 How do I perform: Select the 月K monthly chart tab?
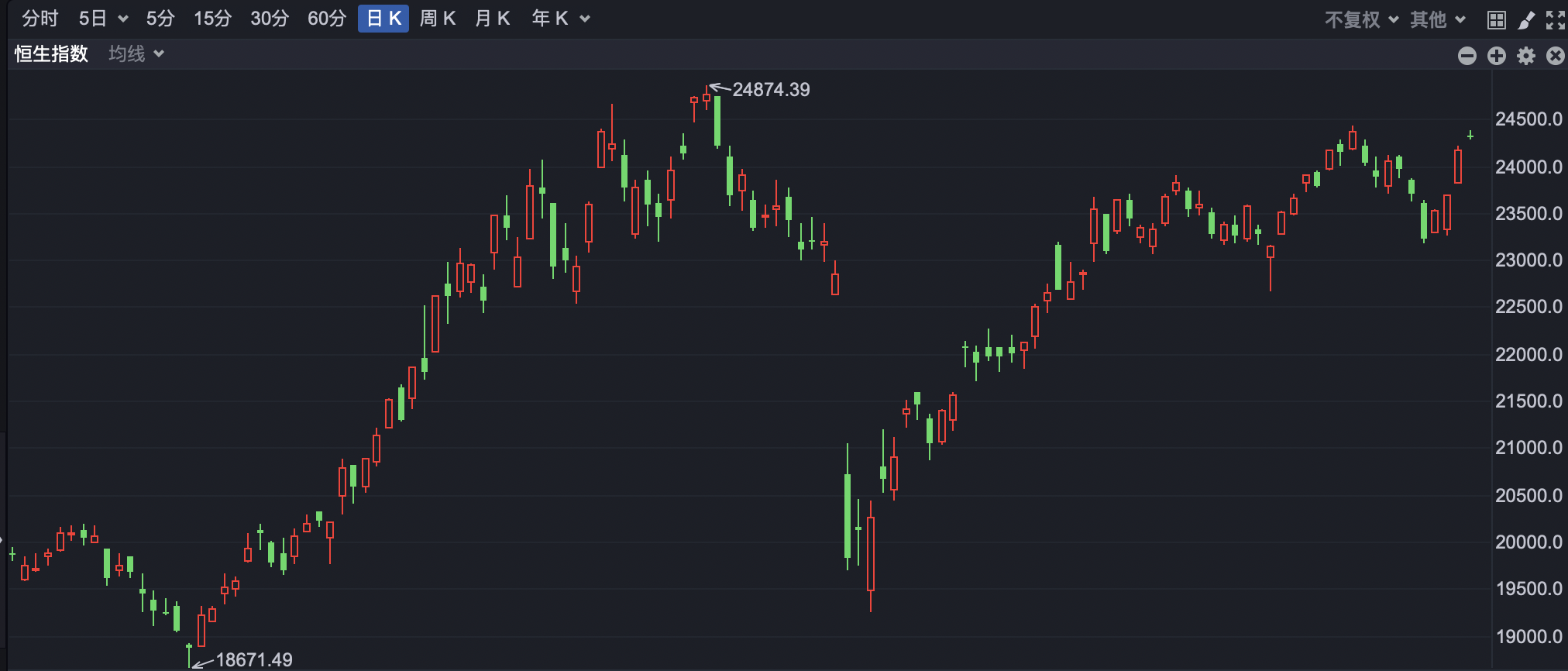493,19
